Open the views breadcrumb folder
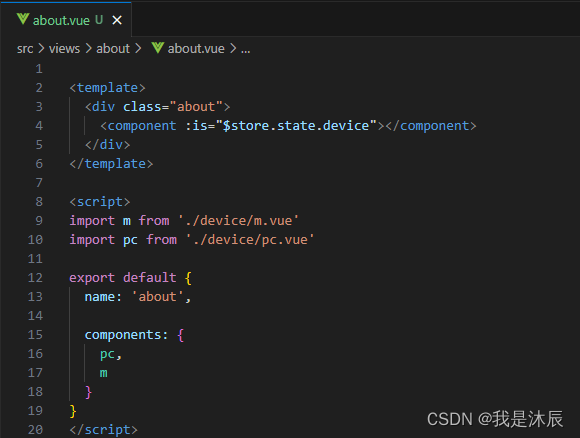This screenshot has height=438, width=580. 64,48
